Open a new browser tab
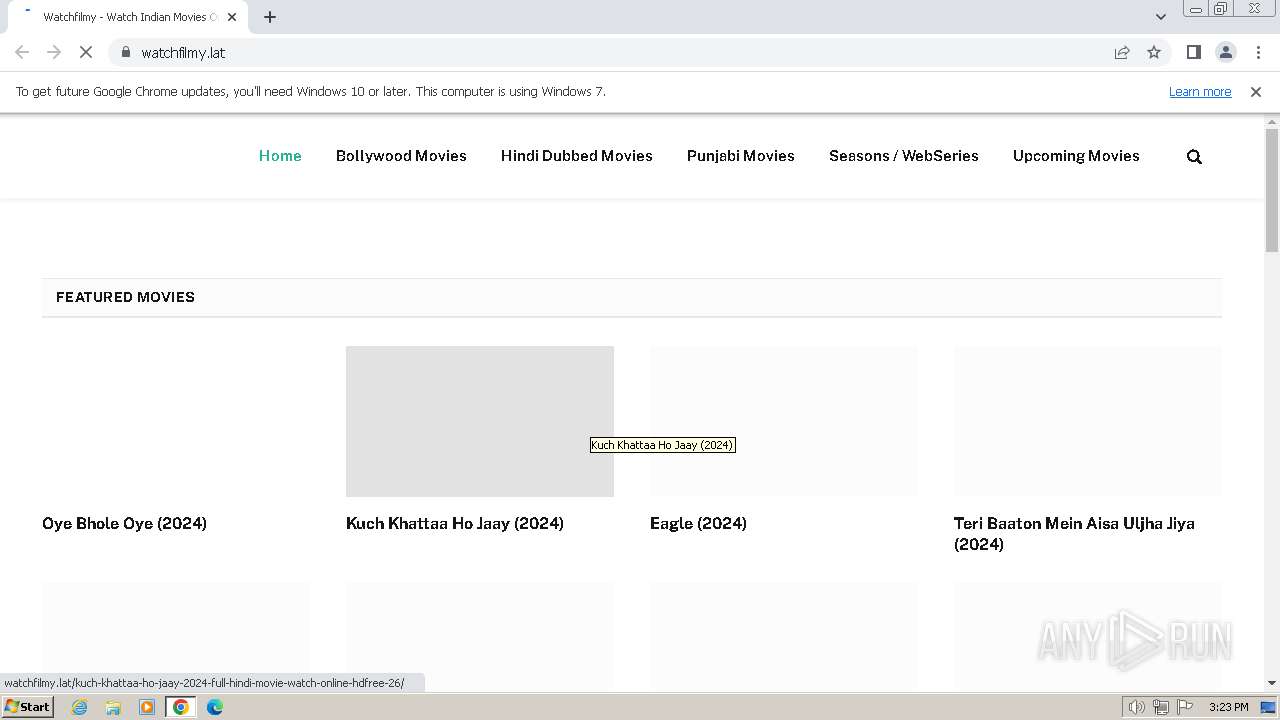Screen dimensions: 1280x720 pos(270,17)
